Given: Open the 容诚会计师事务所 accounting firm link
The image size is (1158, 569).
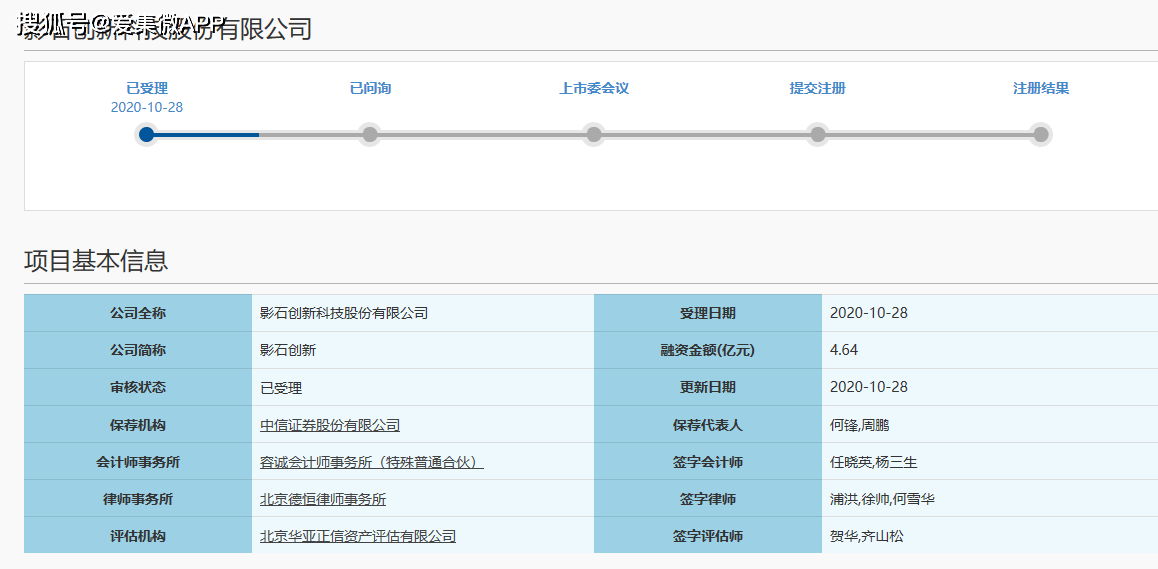Looking at the screenshot, I should (x=371, y=463).
